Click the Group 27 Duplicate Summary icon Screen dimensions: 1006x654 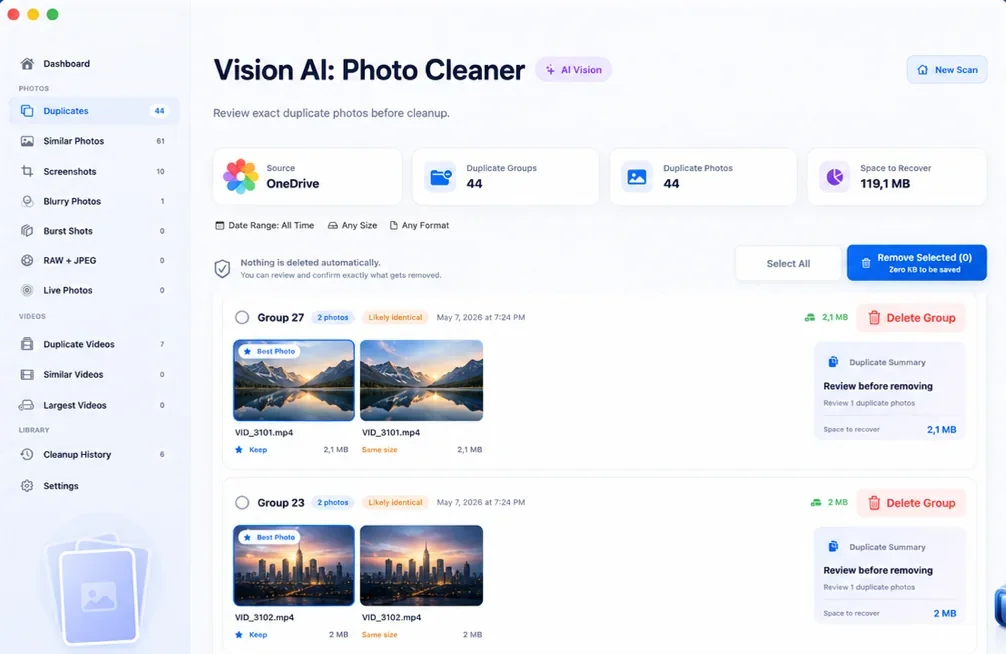[x=833, y=362]
